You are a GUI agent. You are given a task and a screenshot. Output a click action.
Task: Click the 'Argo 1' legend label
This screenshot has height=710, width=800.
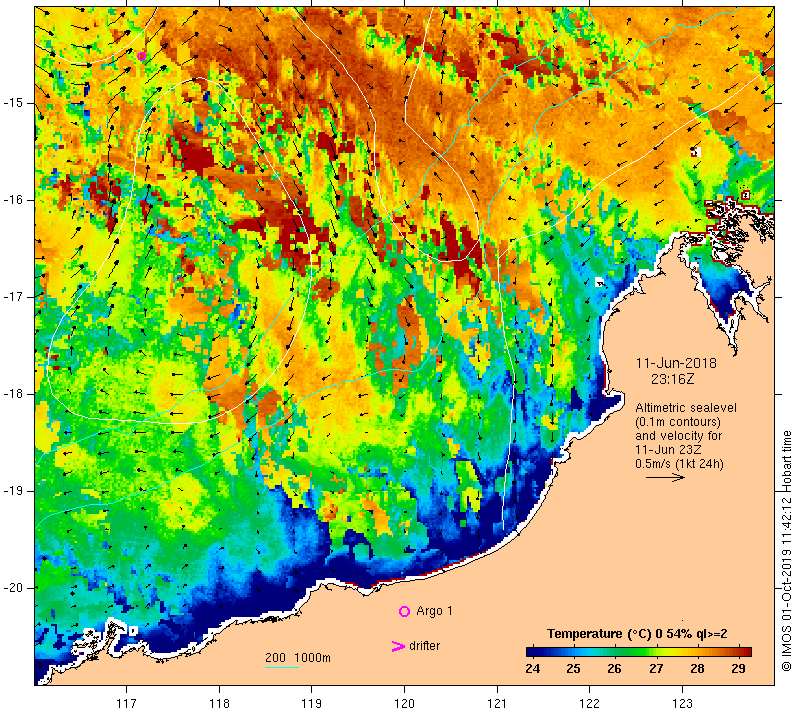tap(434, 611)
